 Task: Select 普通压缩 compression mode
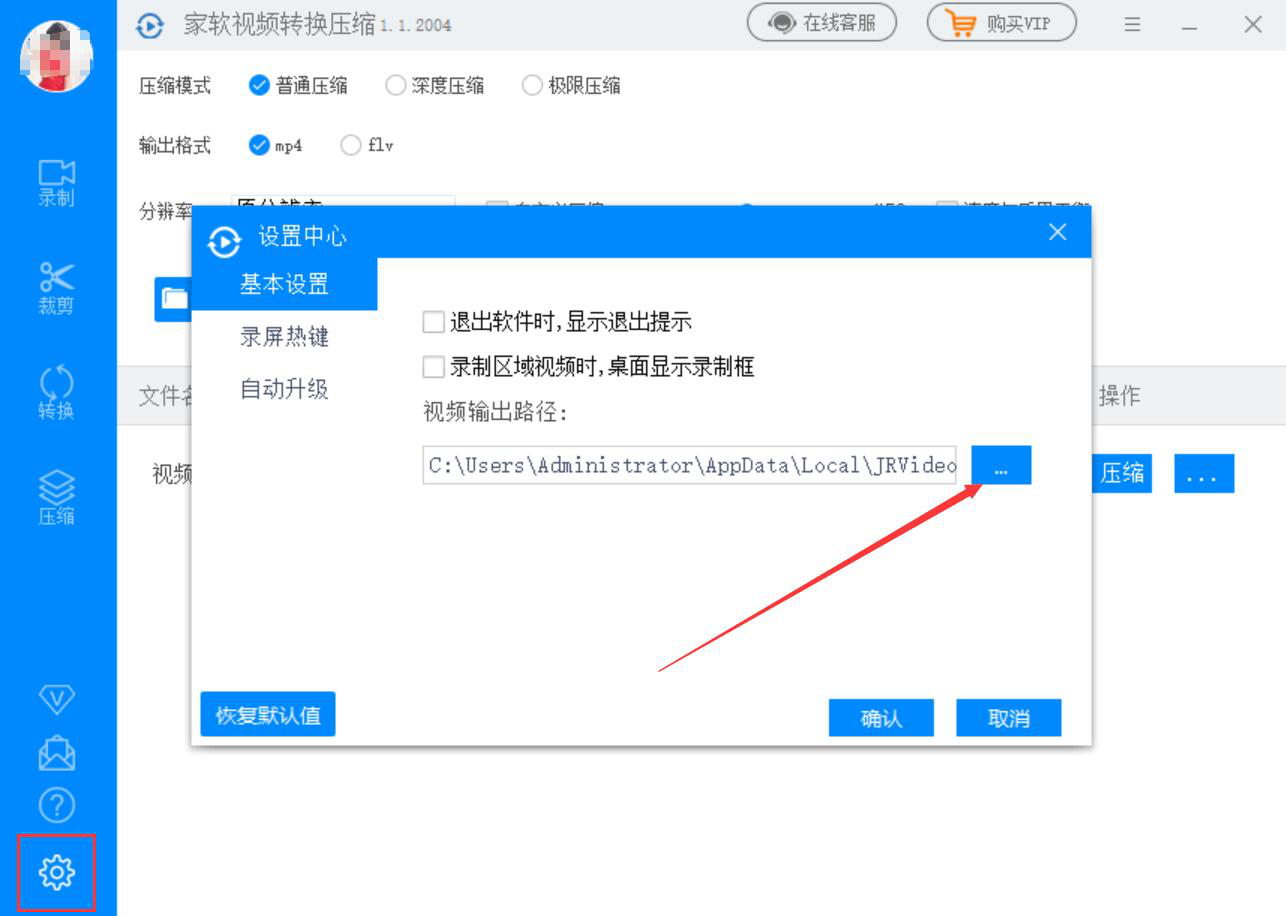click(x=298, y=86)
